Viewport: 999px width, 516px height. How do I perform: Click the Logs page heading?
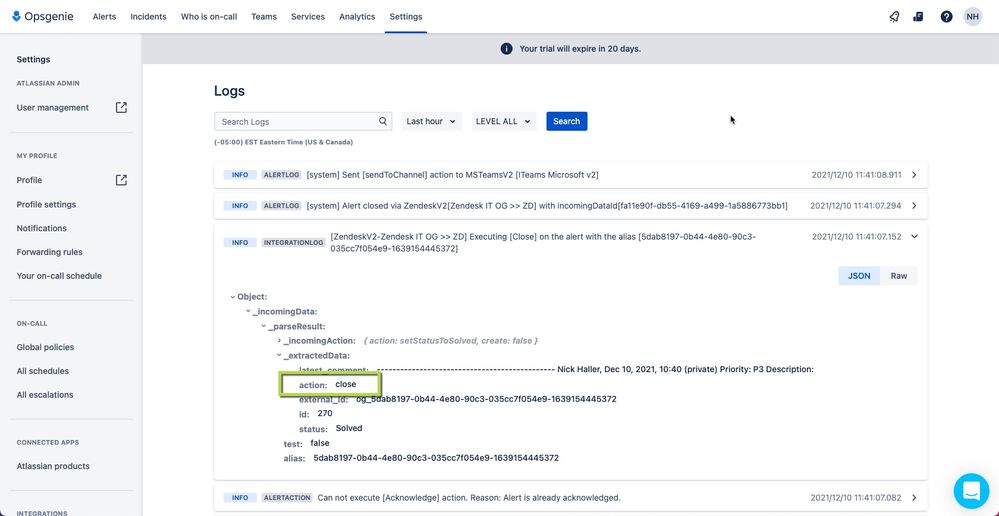229,91
